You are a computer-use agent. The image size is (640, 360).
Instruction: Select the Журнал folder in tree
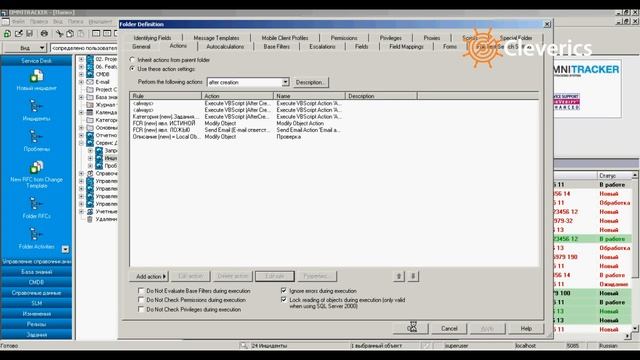[102, 104]
